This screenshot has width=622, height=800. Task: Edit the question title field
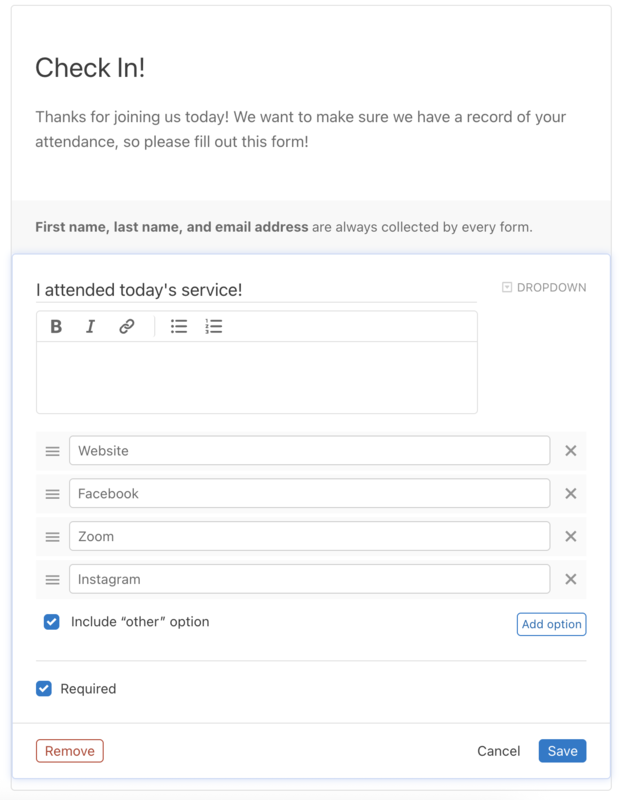pyautogui.click(x=256, y=290)
